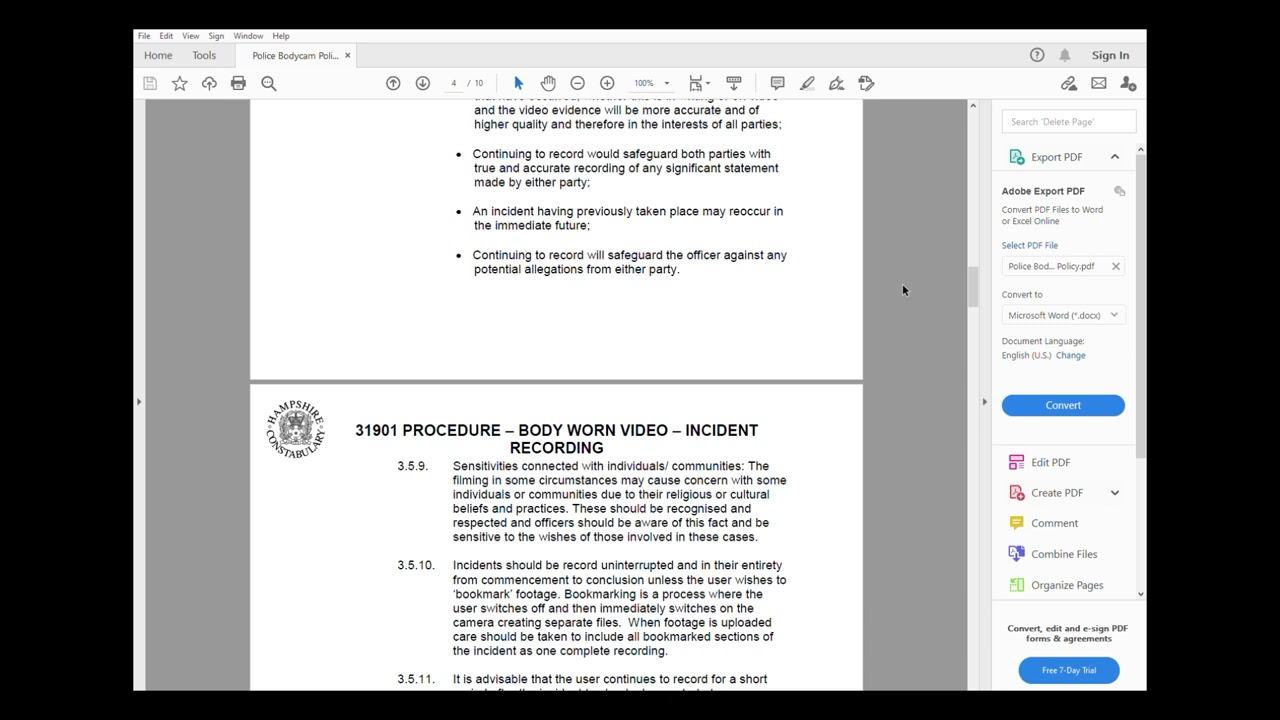Screen dimensions: 1280x720
Task: Remove the selected Police Bodycam Policy.pdf file
Action: (x=1116, y=266)
